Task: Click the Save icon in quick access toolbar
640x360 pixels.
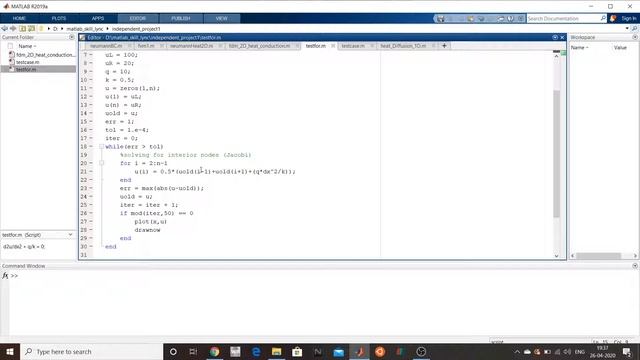Action: [x=441, y=18]
